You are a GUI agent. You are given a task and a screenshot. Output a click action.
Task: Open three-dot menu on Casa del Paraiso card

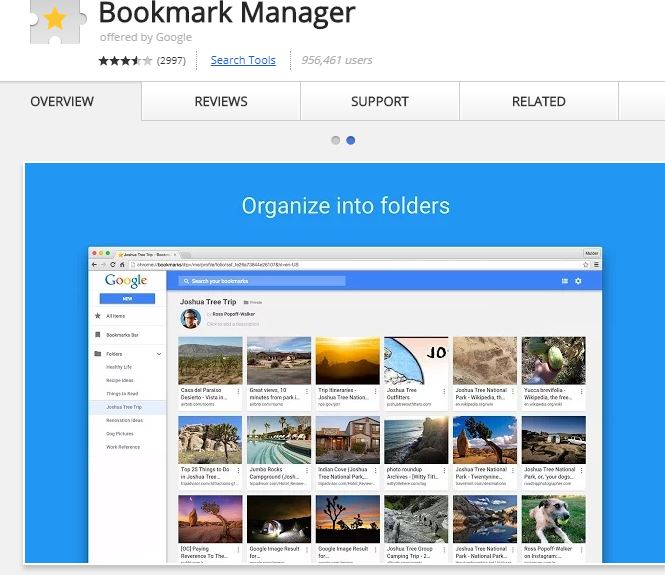[238, 391]
